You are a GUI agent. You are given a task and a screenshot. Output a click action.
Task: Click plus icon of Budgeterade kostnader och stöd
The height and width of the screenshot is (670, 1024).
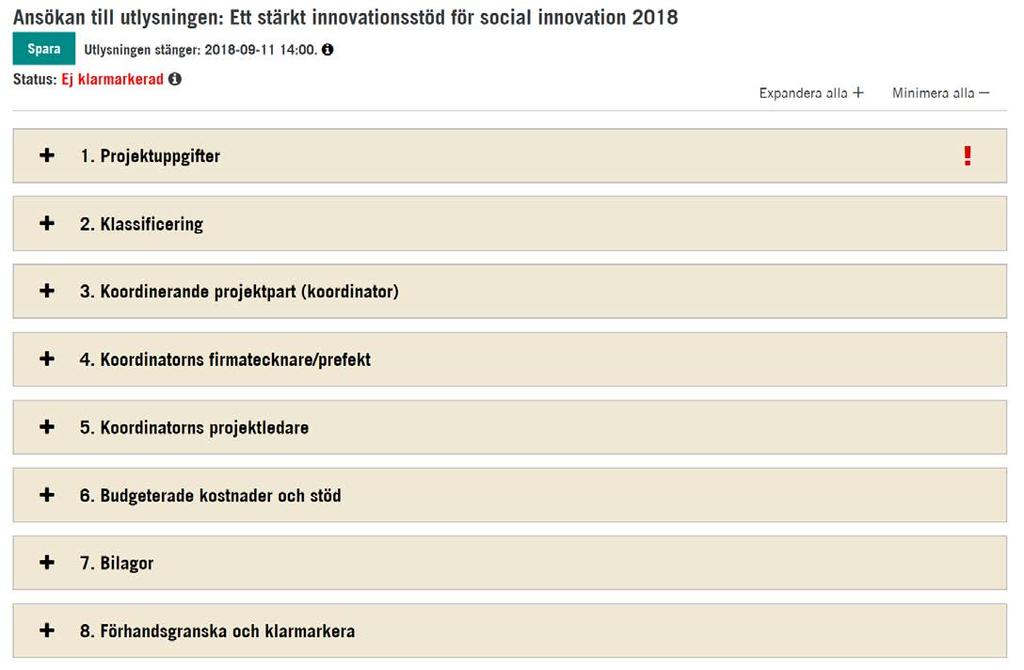point(47,495)
